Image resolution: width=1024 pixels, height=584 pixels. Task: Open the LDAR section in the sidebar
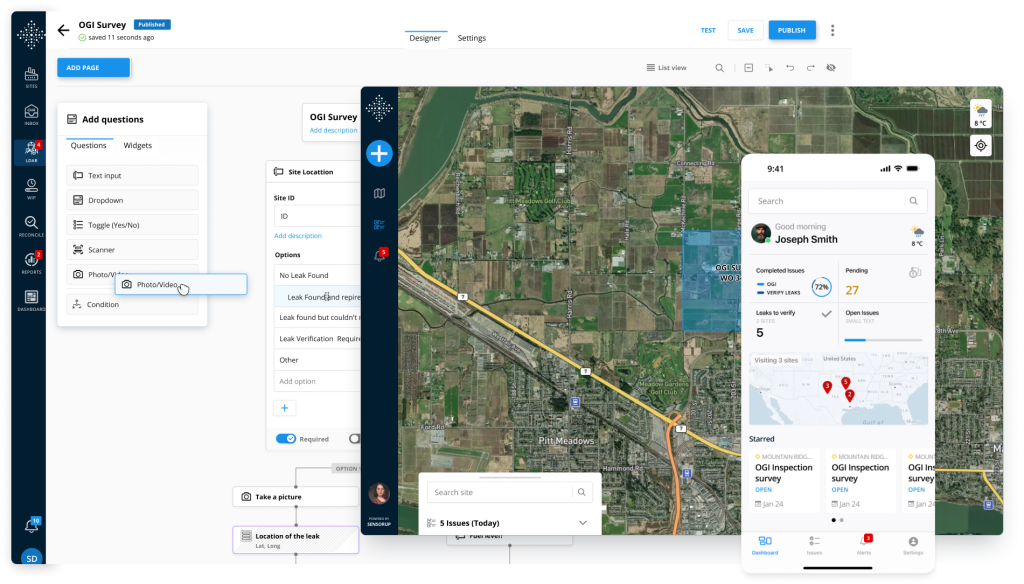31,152
